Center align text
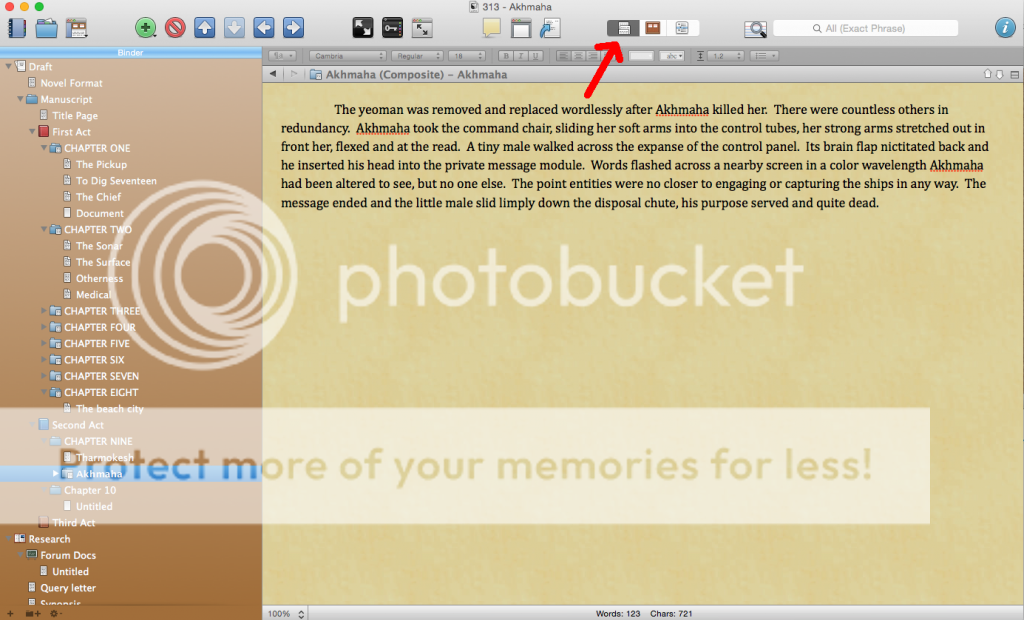 (x=578, y=56)
